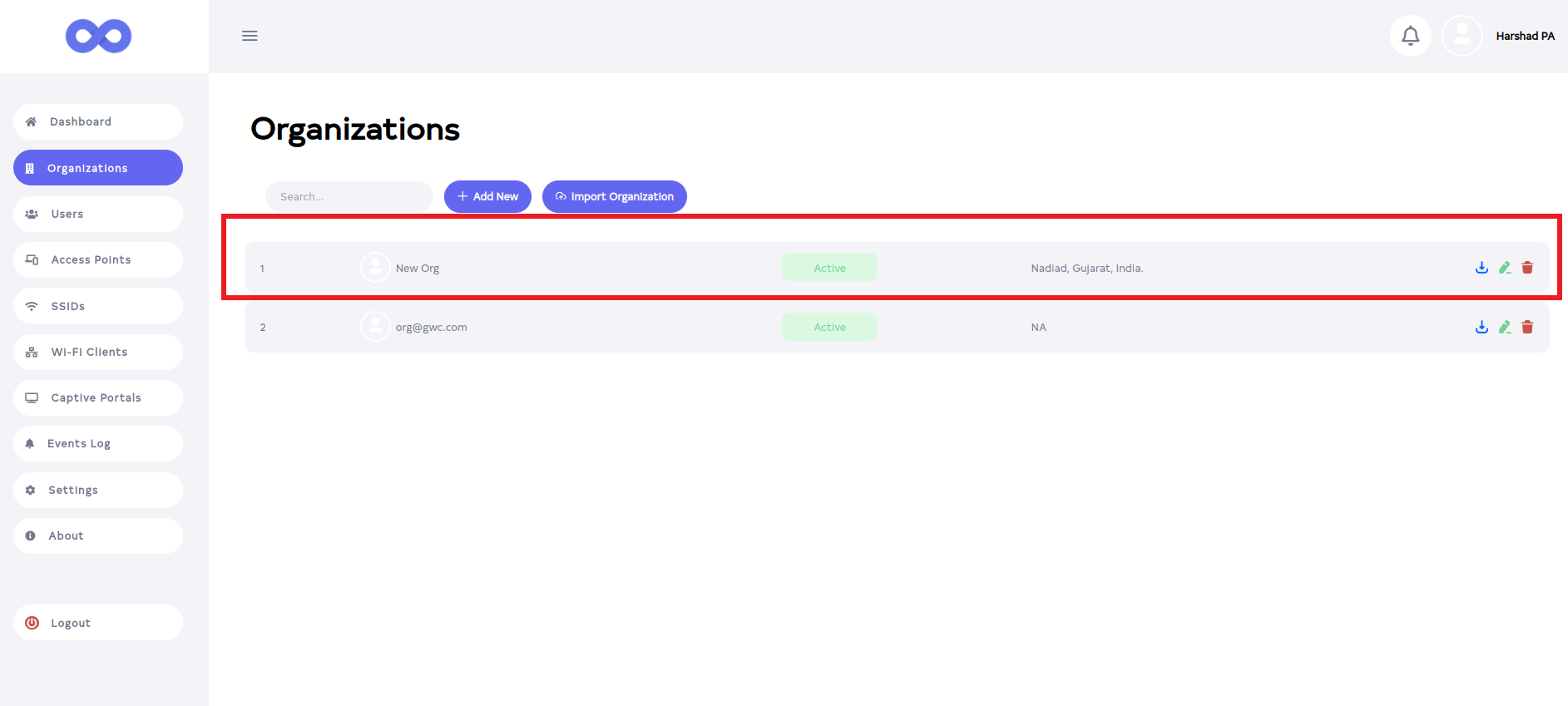Viewport: 1568px width, 706px height.
Task: Focus the organization Search field
Action: click(349, 197)
